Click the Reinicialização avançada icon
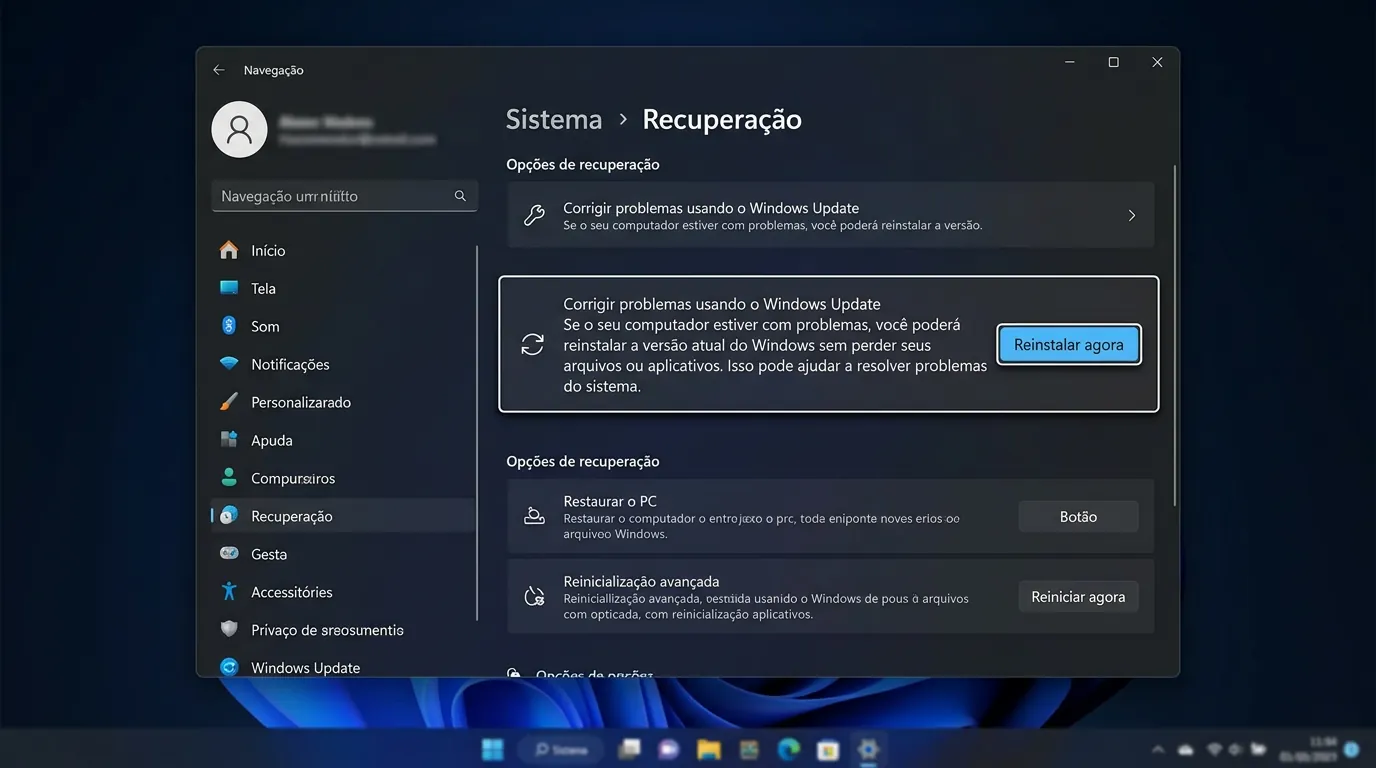This screenshot has width=1376, height=768. (534, 596)
